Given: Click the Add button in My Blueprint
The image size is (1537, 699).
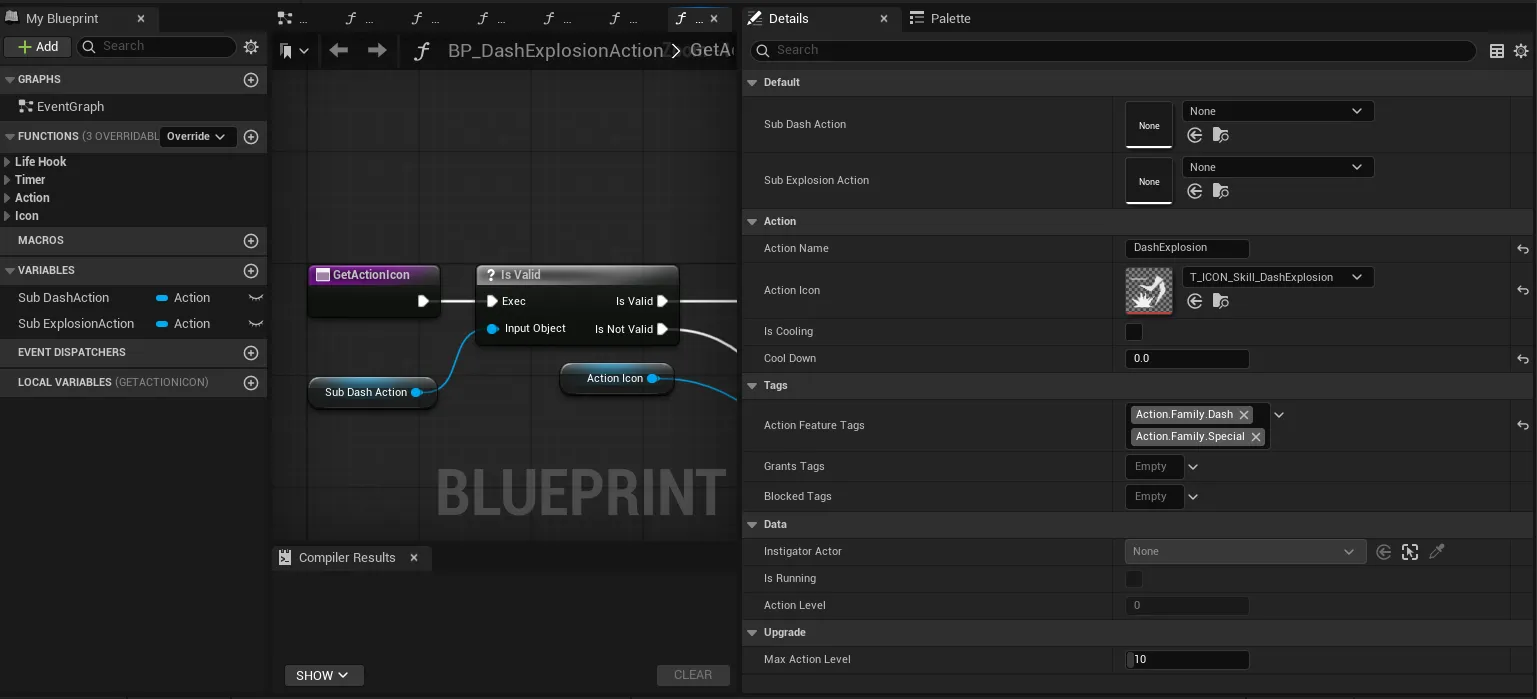Looking at the screenshot, I should click(37, 46).
